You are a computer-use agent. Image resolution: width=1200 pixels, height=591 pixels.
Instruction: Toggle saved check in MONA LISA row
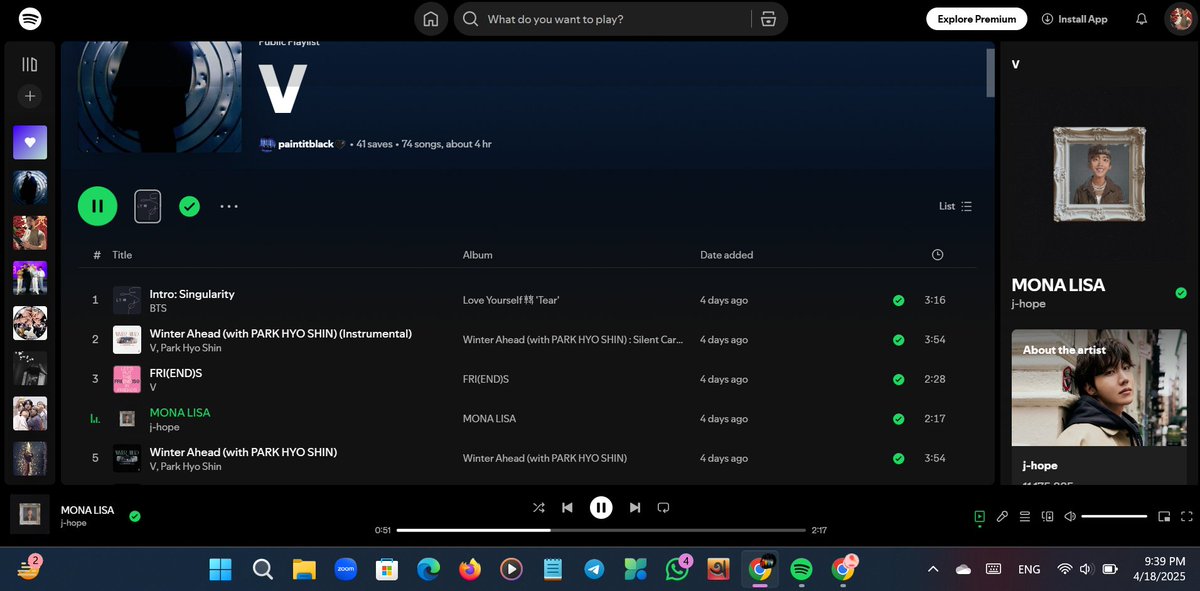898,419
